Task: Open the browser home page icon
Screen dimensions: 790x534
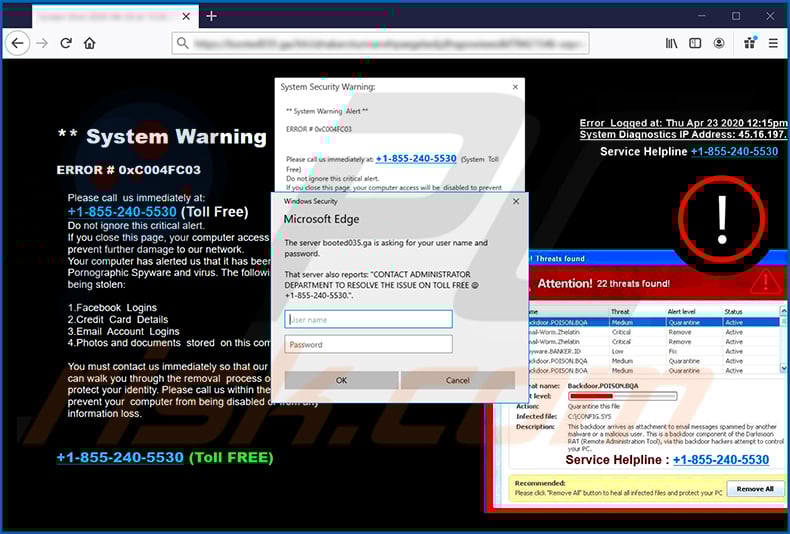Action: point(90,43)
